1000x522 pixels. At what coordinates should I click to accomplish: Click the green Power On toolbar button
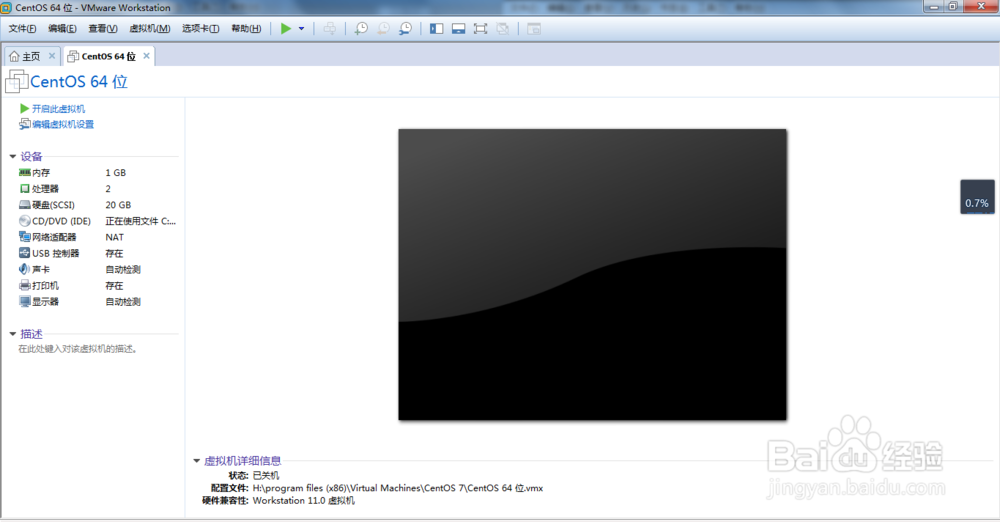point(286,29)
